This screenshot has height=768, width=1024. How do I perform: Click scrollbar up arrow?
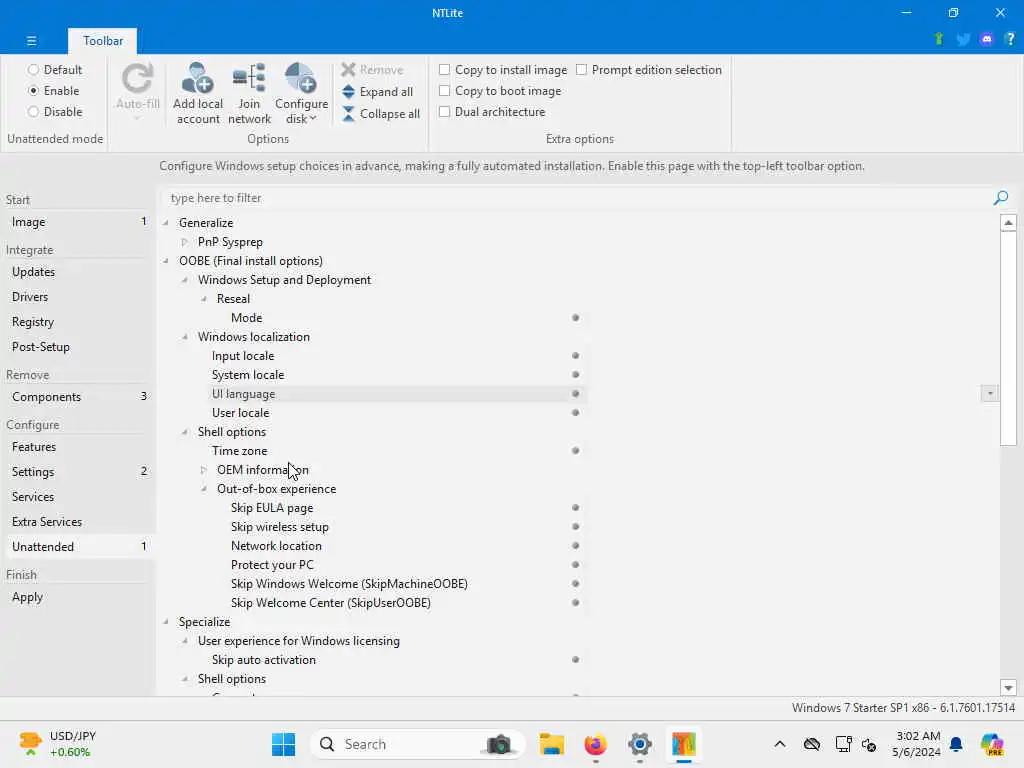point(1008,223)
